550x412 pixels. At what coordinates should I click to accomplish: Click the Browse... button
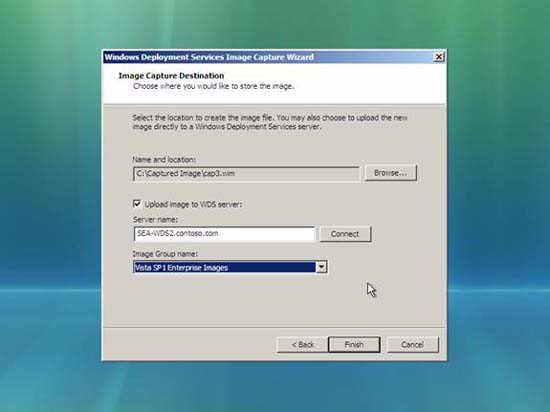pyautogui.click(x=390, y=173)
